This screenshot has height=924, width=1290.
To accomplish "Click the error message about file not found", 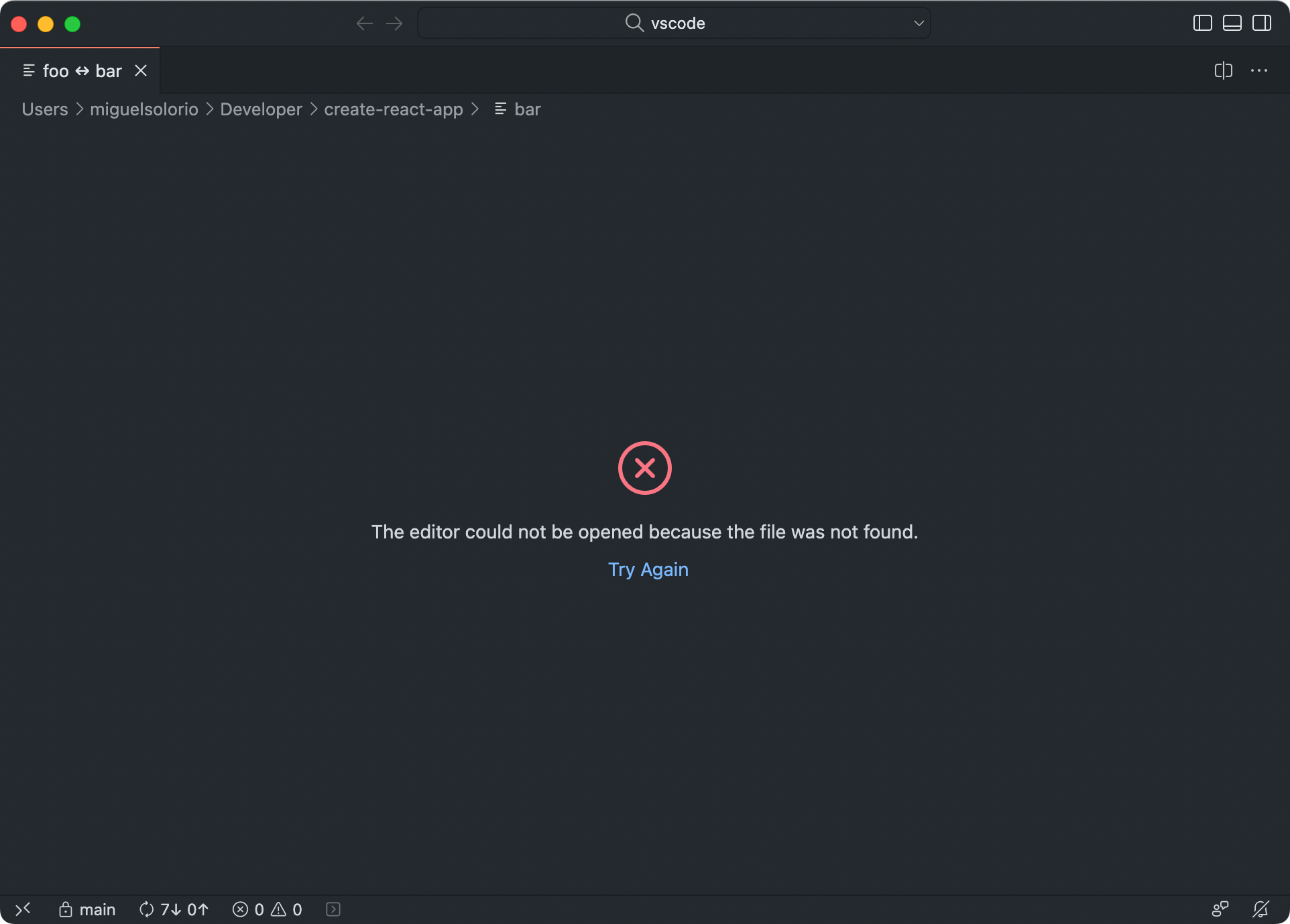I will coord(644,532).
